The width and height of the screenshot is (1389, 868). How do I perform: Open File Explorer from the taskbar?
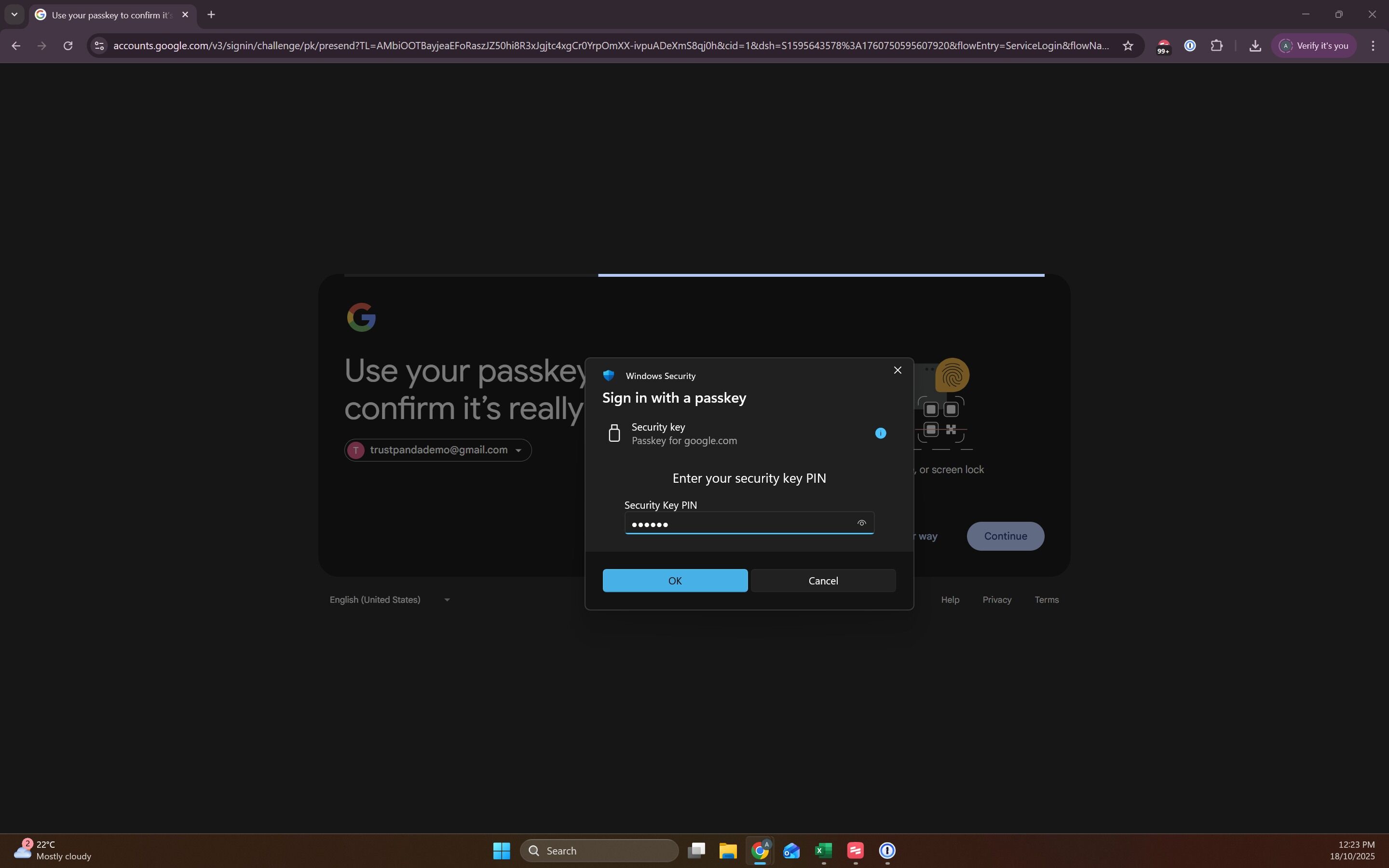728,850
